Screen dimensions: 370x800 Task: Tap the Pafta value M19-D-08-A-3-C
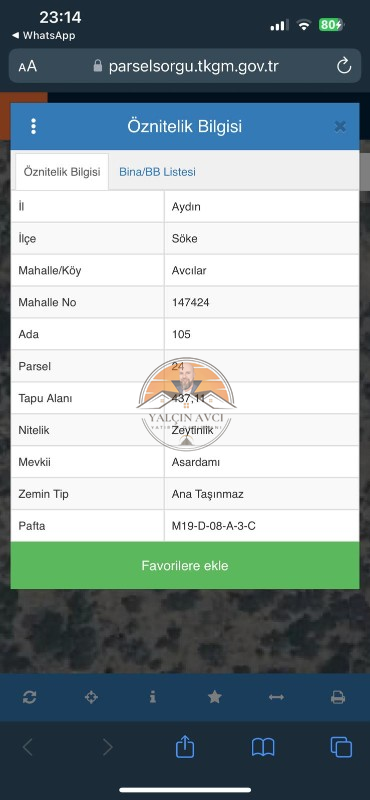214,526
